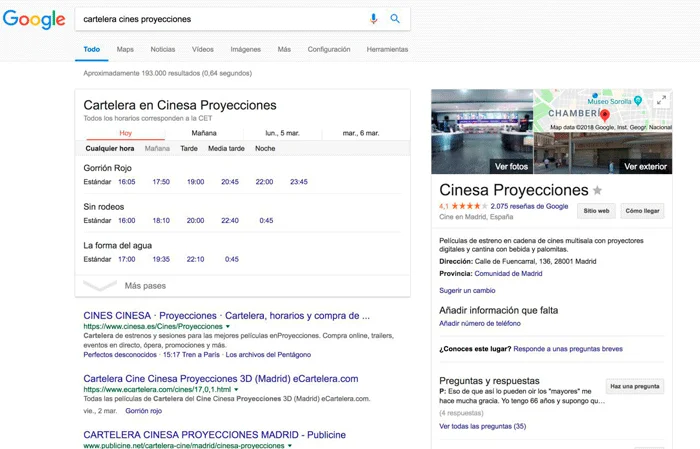Click Sugerir un cambio

[x=467, y=291]
